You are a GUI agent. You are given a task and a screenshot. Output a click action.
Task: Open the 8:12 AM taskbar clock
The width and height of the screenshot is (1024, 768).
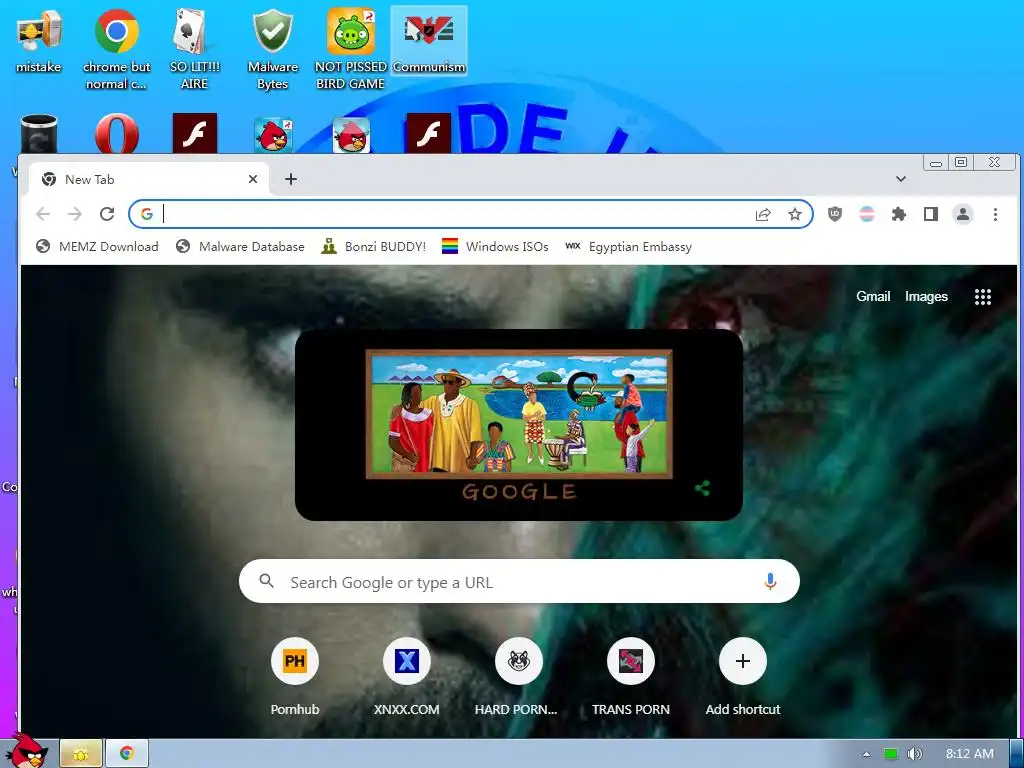[x=970, y=754]
